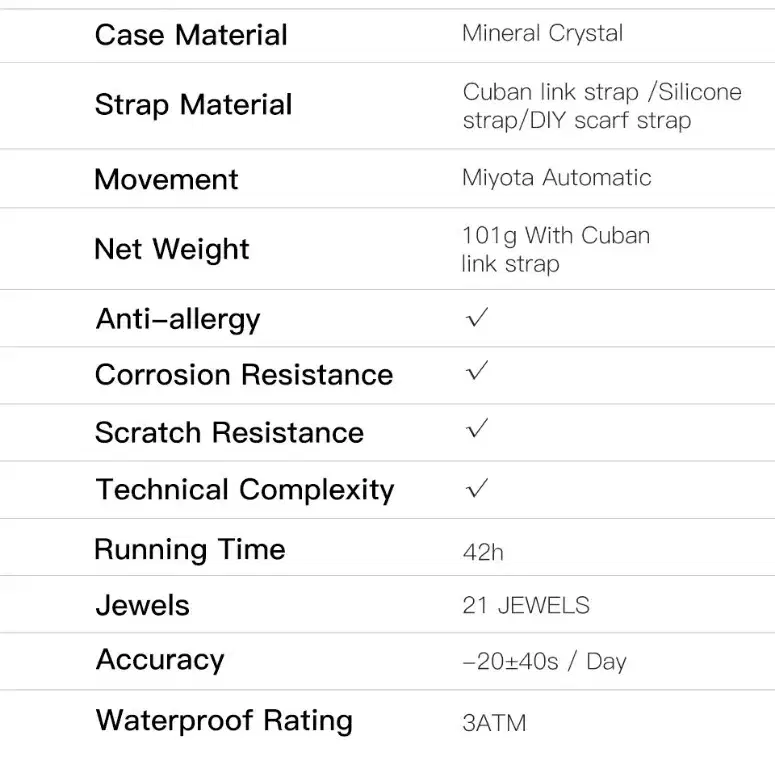This screenshot has height=775, width=775.
Task: Click the Cuban link strap description
Action: (602, 106)
